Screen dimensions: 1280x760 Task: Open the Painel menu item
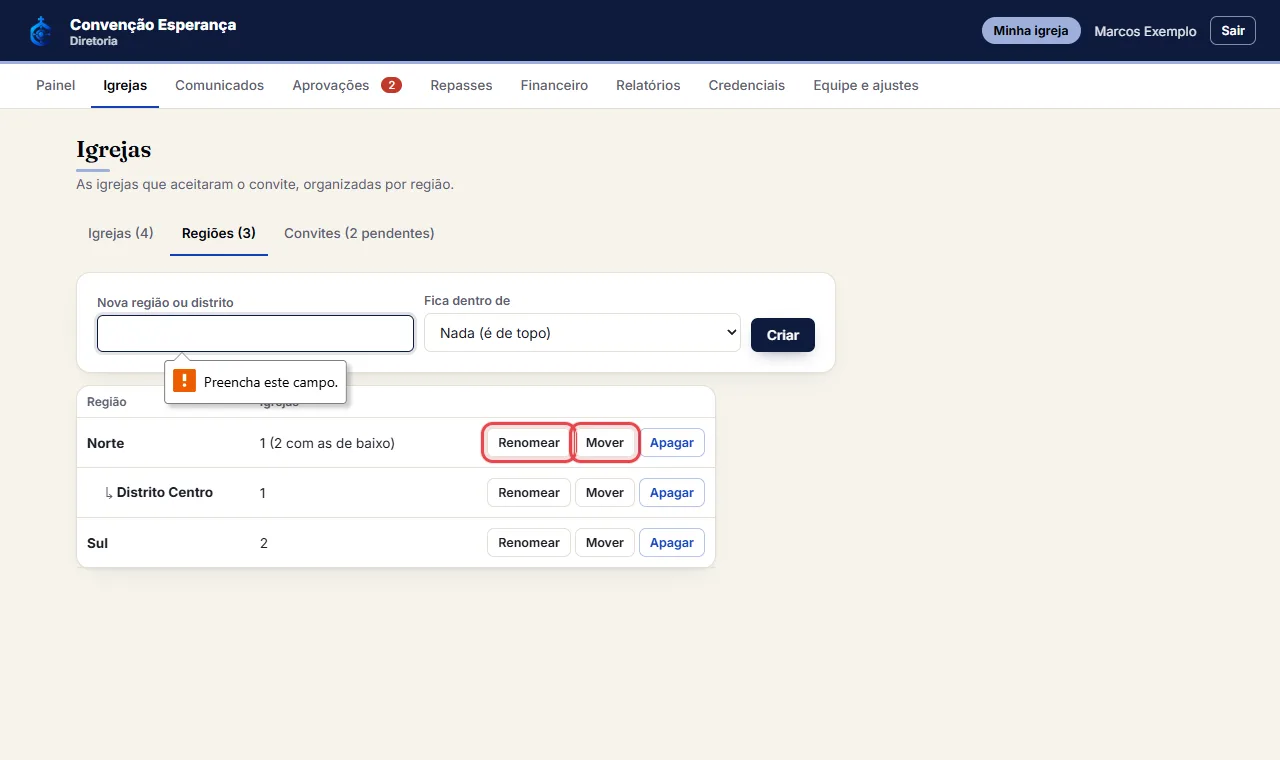pos(56,86)
